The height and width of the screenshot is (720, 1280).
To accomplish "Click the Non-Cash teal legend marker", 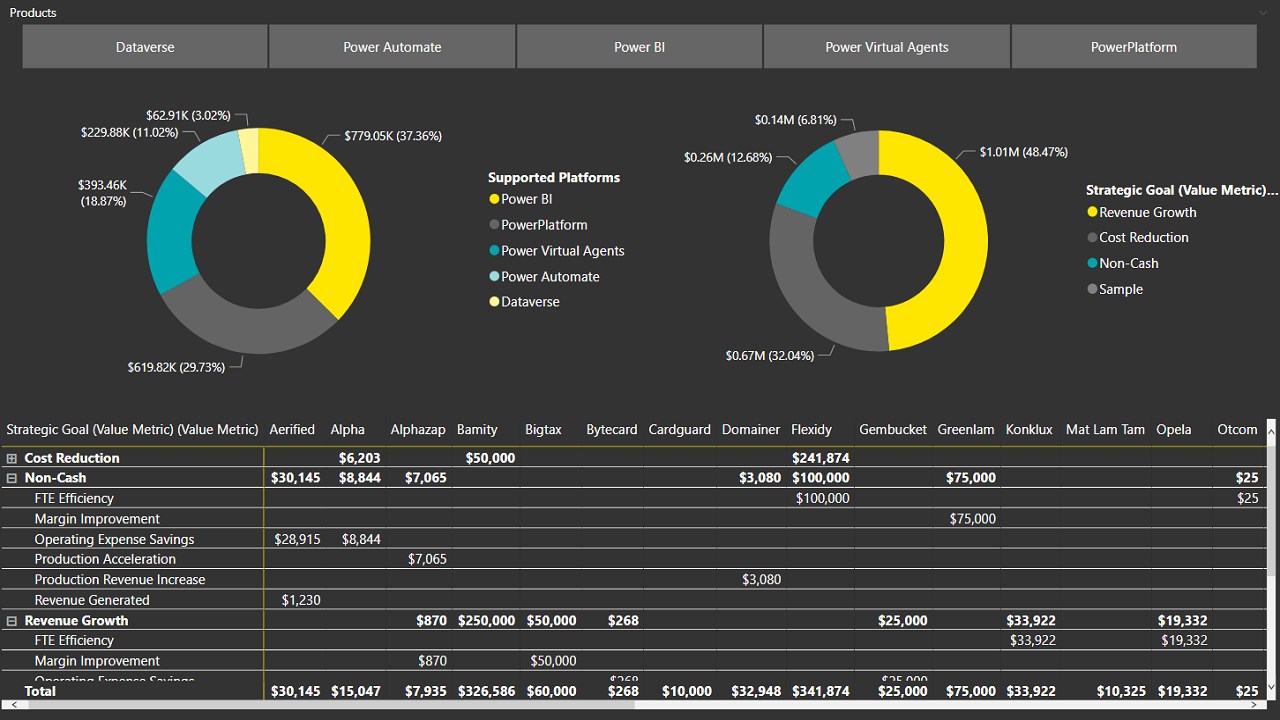I will (x=1092, y=263).
